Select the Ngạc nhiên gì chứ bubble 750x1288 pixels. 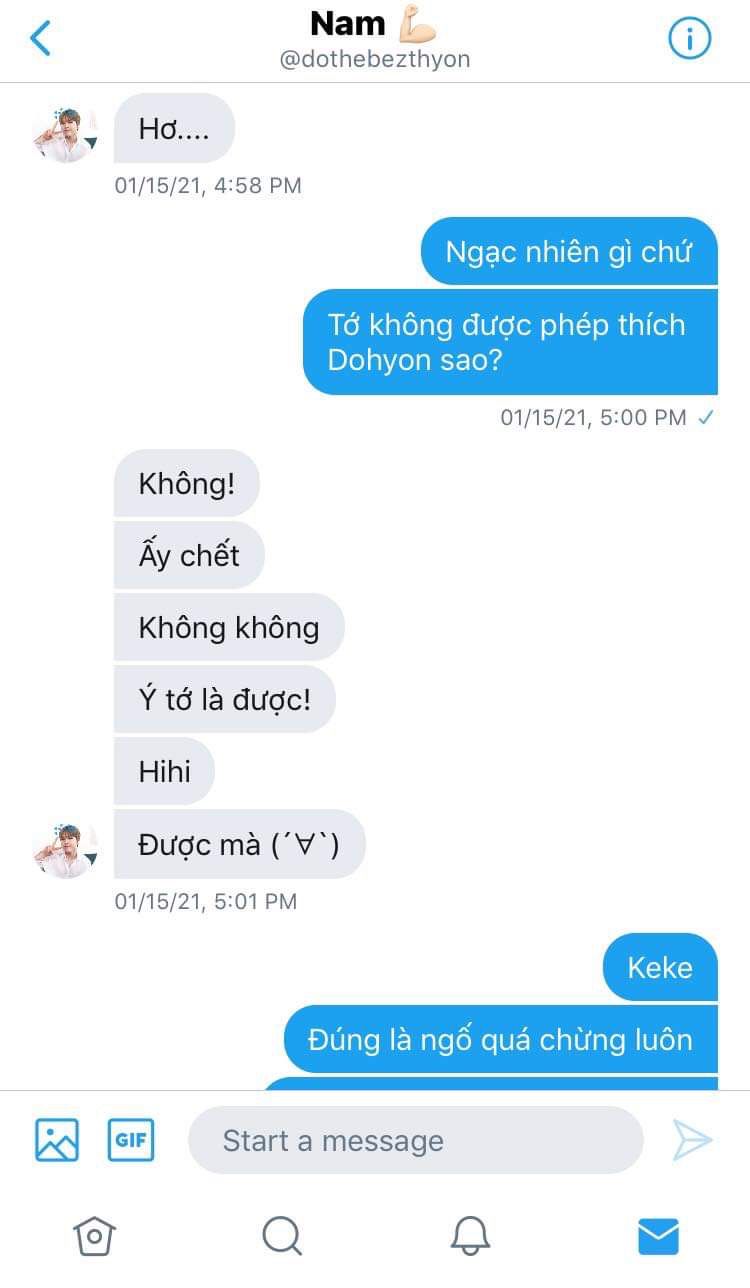(x=569, y=251)
